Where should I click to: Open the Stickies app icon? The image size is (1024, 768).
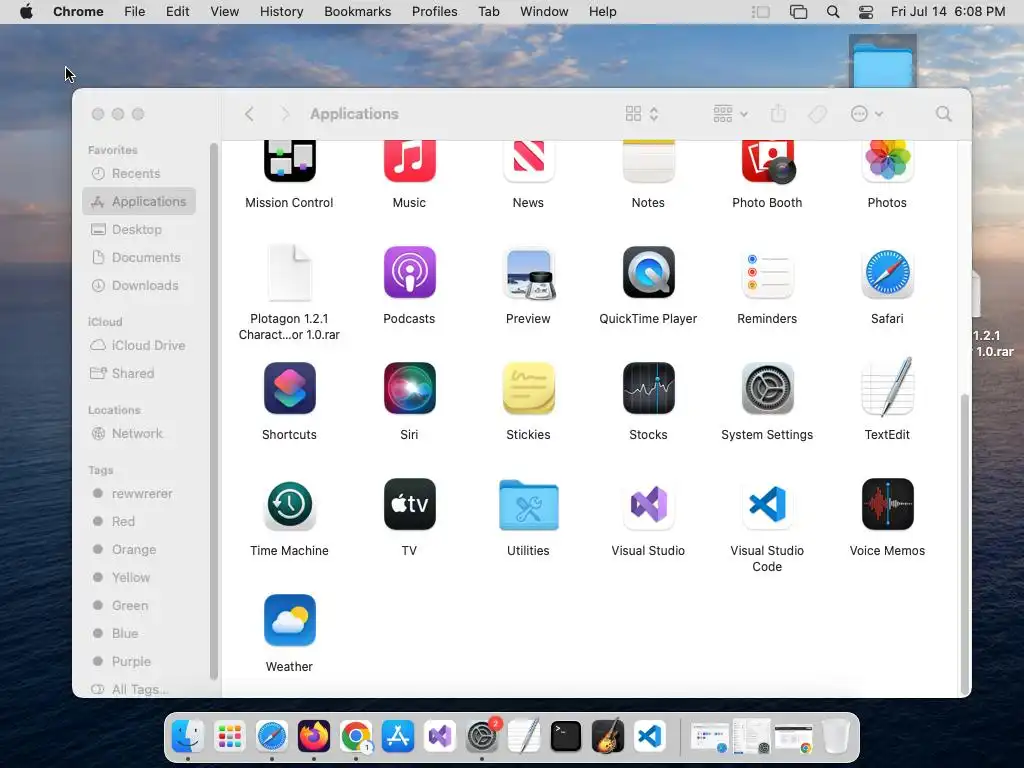tap(528, 388)
